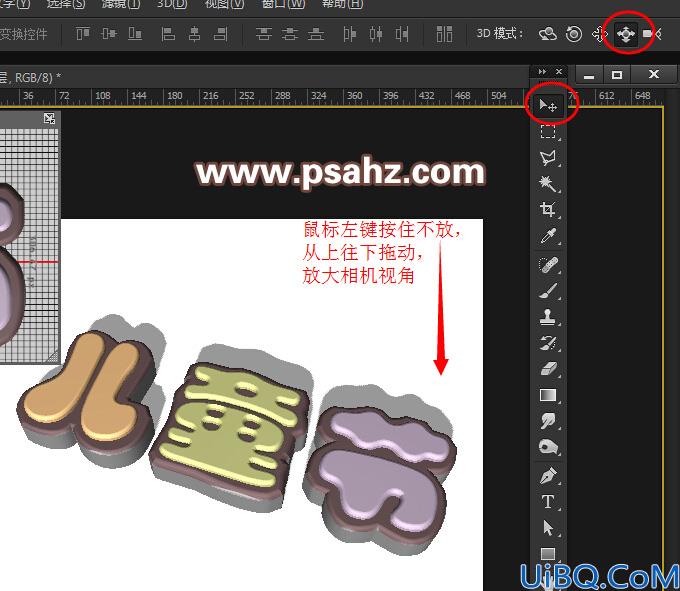Select the Smudge tool
Viewport: 680px width, 591px height.
[548, 421]
